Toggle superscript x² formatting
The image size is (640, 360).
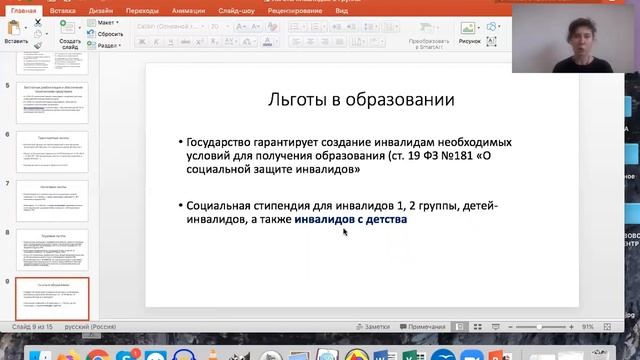200,42
